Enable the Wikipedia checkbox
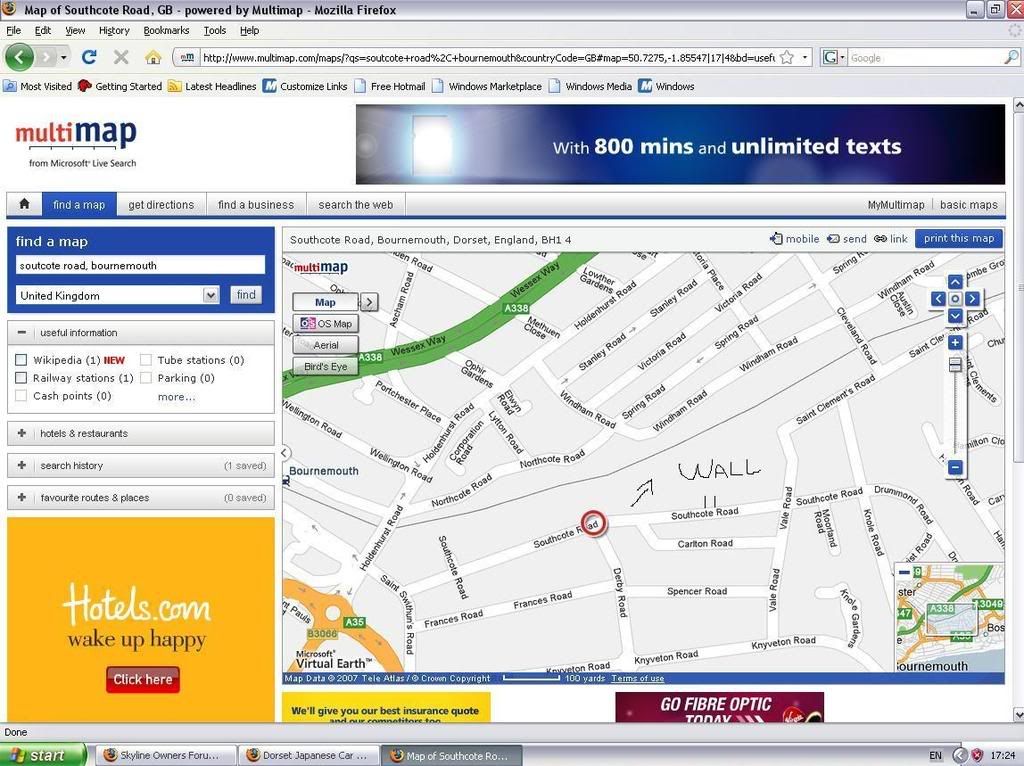The height and width of the screenshot is (766, 1024). (x=22, y=360)
